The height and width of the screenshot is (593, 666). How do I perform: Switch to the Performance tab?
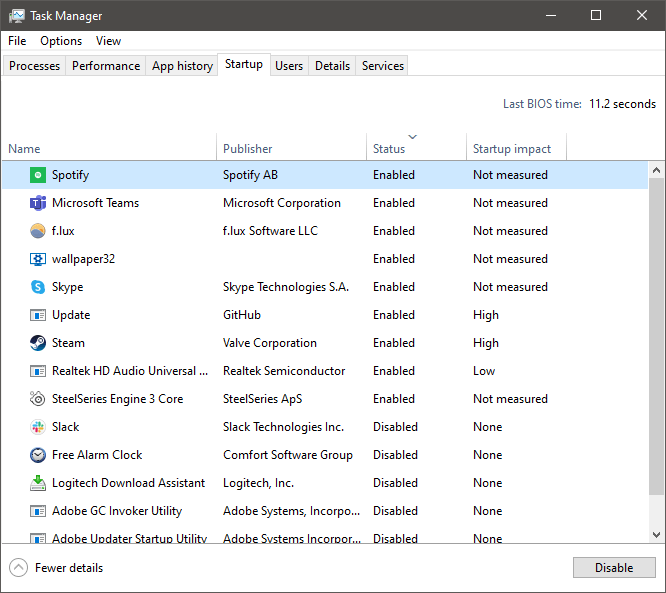[x=106, y=66]
